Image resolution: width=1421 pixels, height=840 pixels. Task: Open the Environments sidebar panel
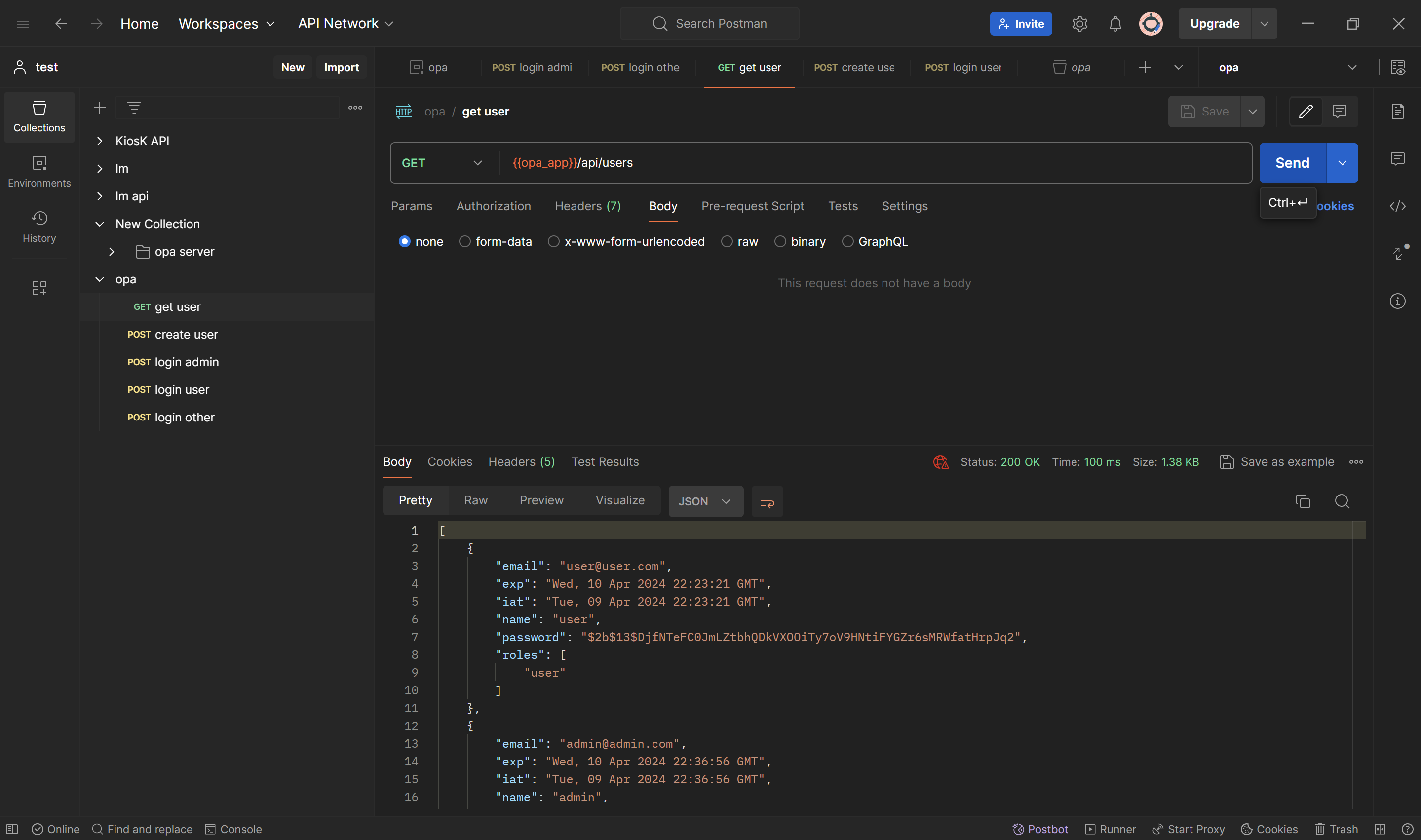(x=39, y=172)
